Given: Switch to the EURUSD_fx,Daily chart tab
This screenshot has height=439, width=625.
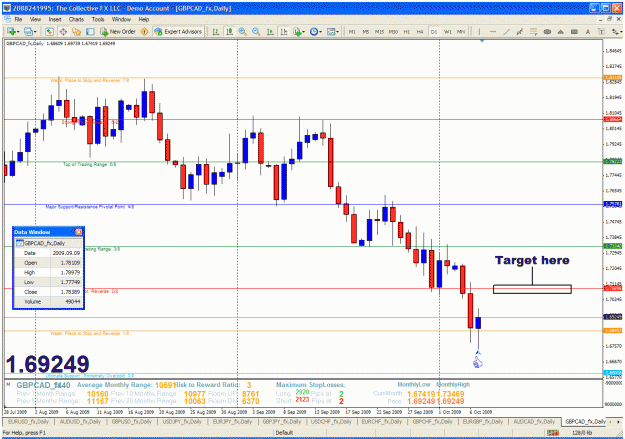Looking at the screenshot, I should pos(28,421).
